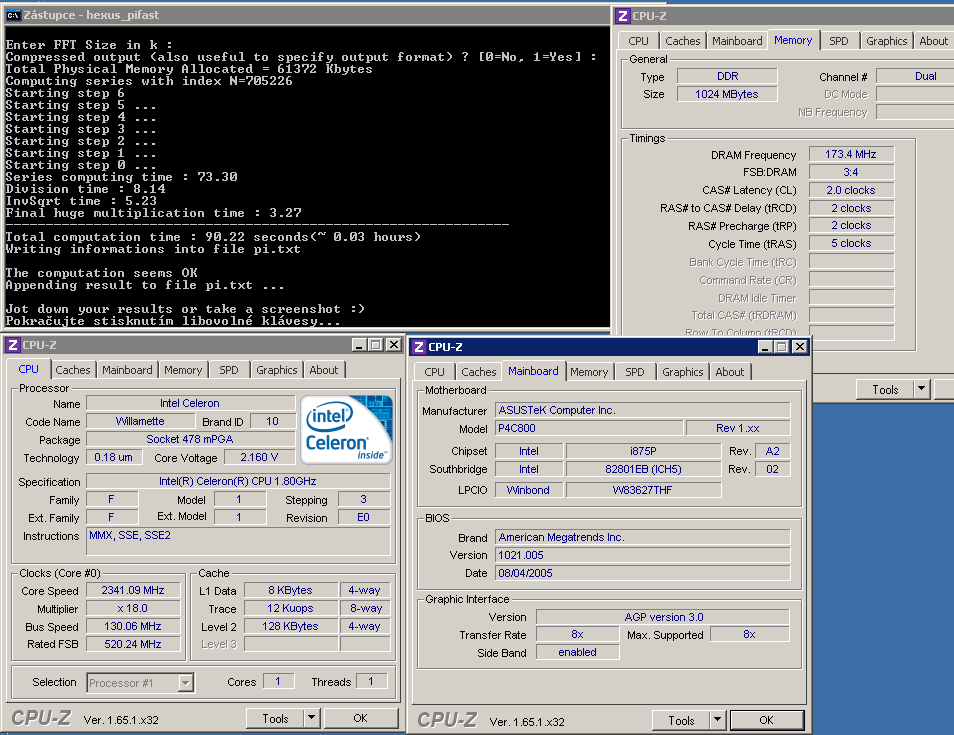This screenshot has height=735, width=954.
Task: Click the CPU-Z icon in the CPU window title bar
Action: (12, 345)
